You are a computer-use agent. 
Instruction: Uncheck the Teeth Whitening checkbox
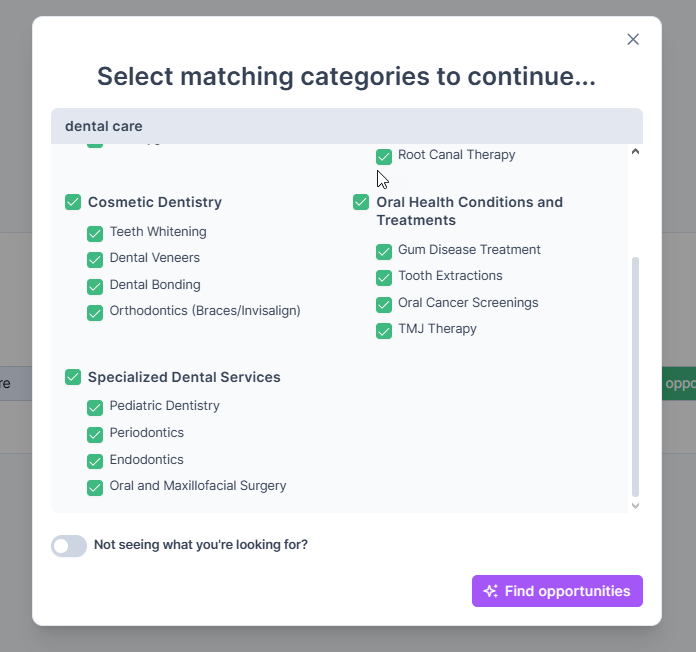(95, 233)
